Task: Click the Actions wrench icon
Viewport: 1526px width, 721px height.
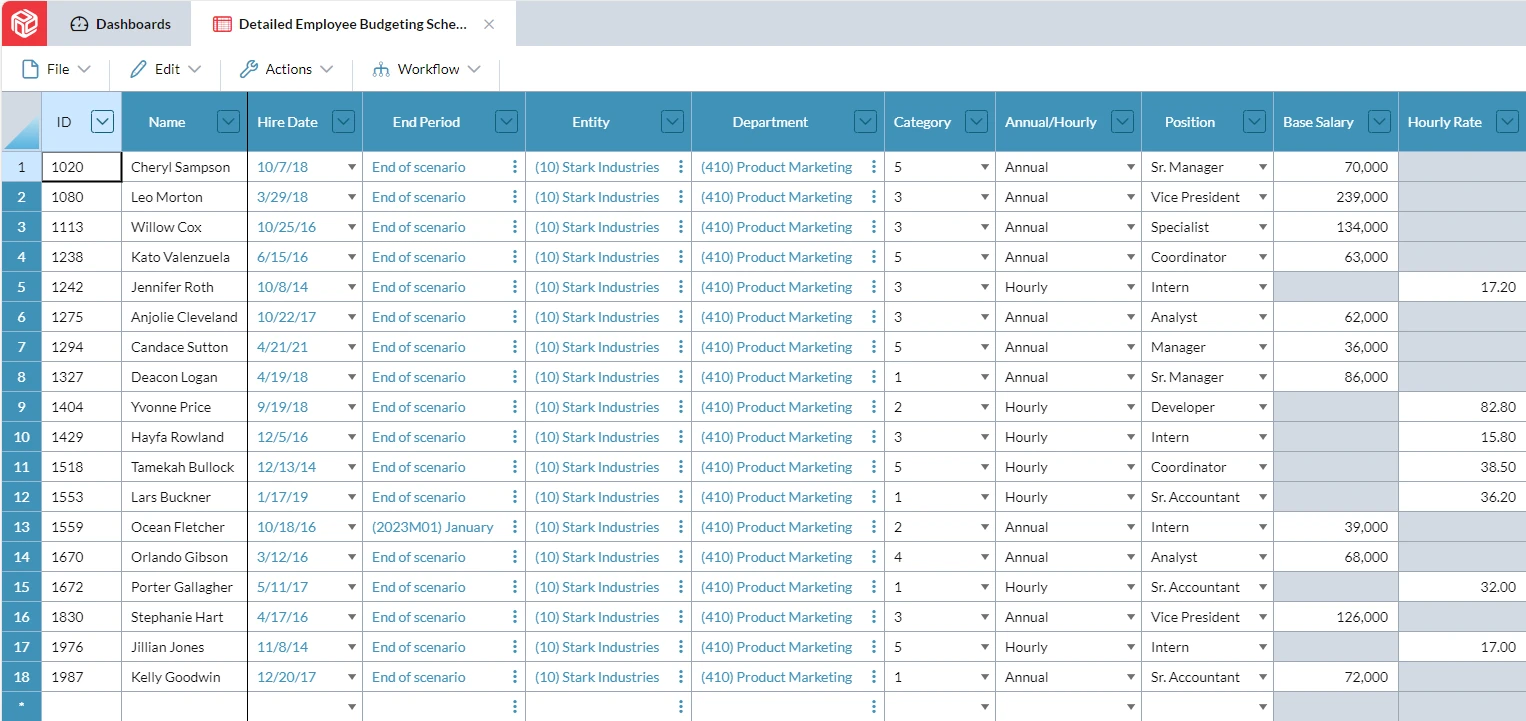Action: pos(249,69)
